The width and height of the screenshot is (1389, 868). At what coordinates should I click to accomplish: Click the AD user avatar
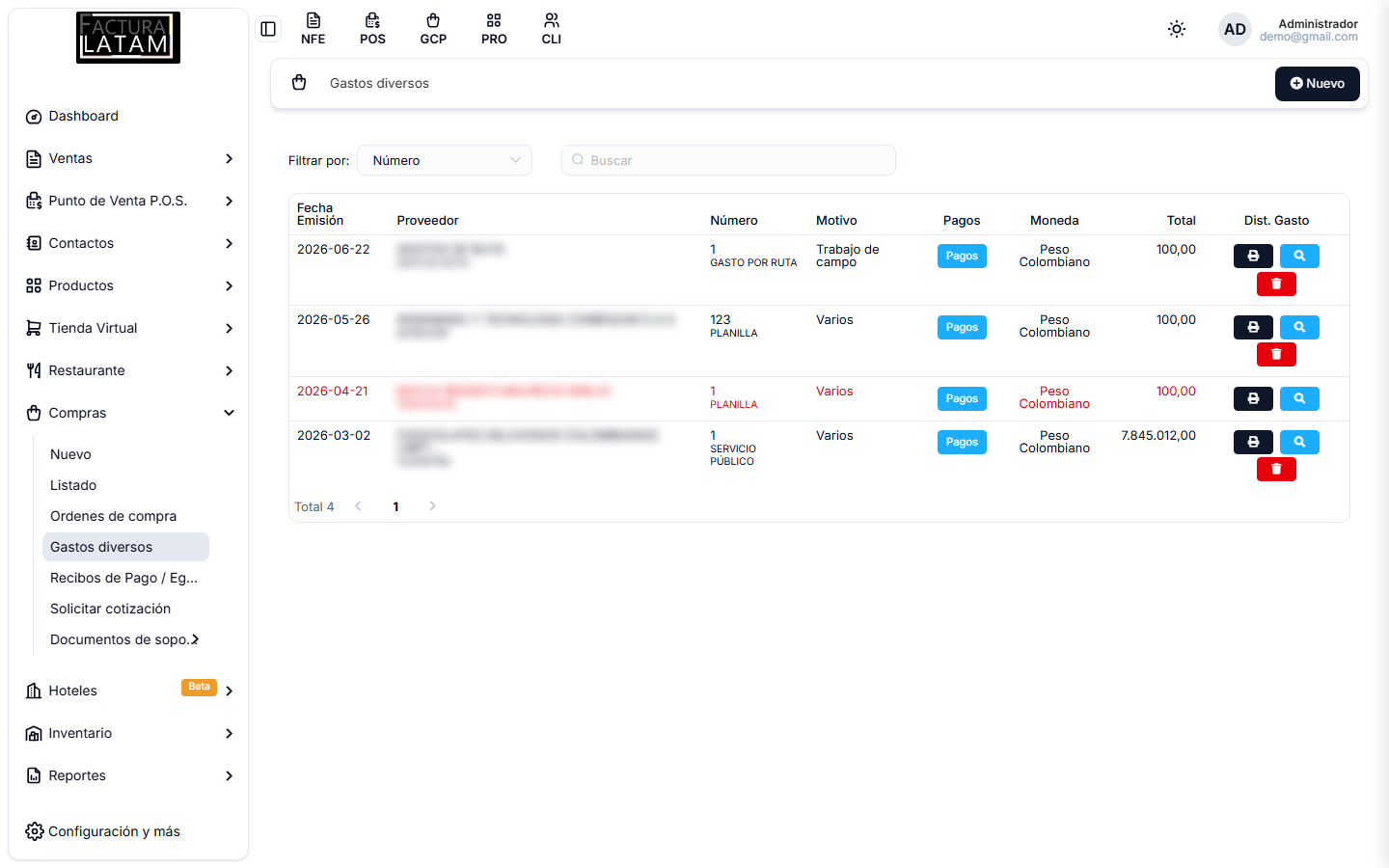[x=1235, y=29]
